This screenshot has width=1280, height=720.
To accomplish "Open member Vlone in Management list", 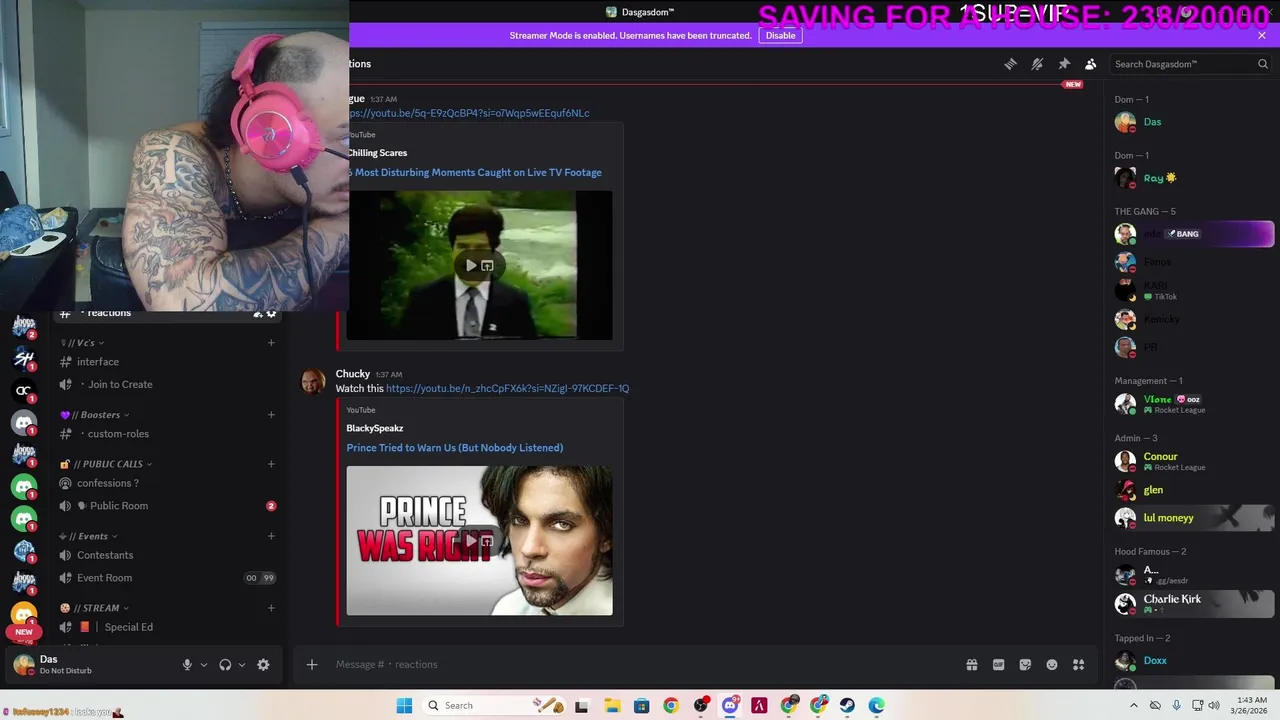I will tap(1193, 404).
